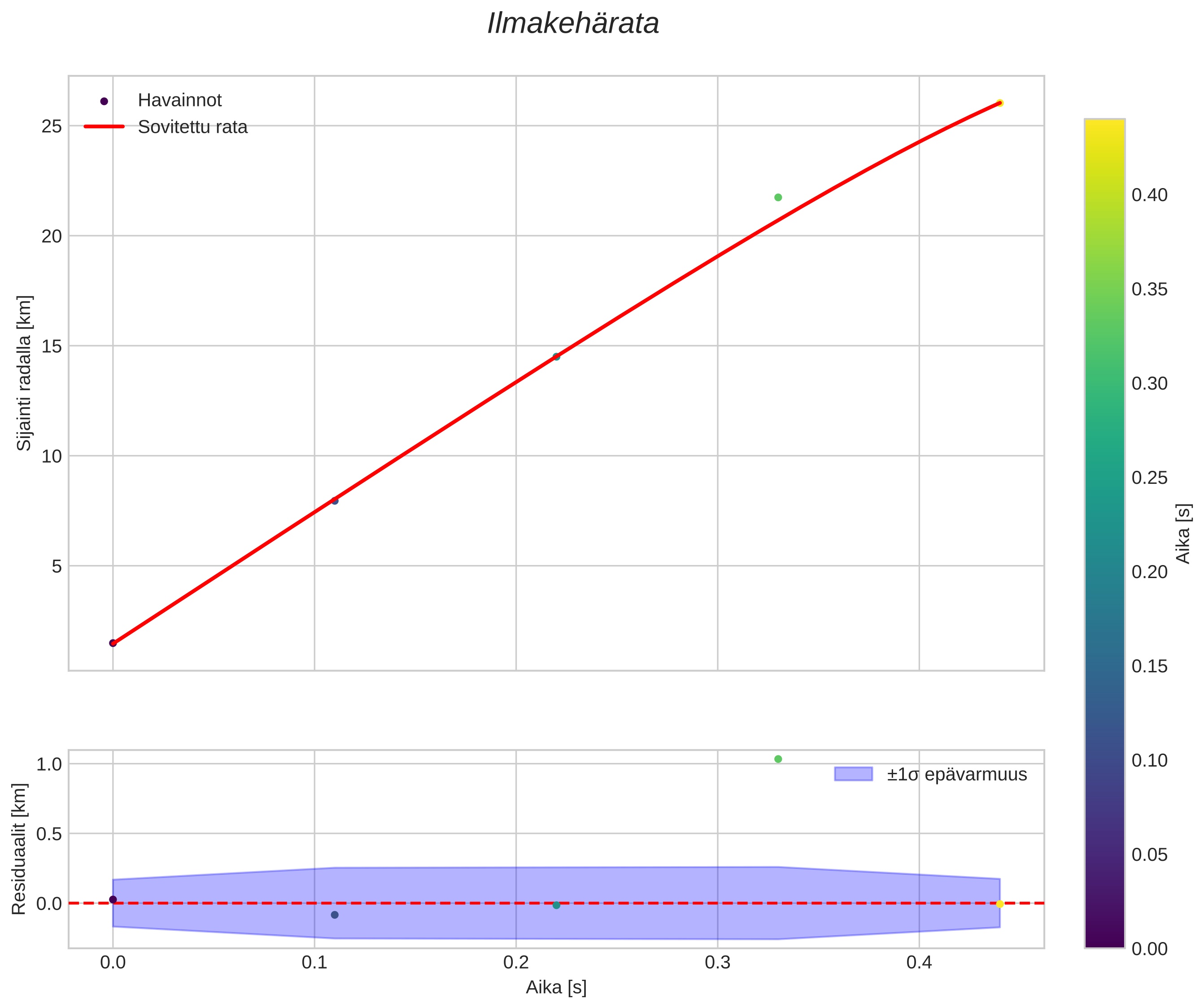Click the teal data point near 15 km
Screen dimensions: 1204x1008
pyautogui.click(x=556, y=357)
